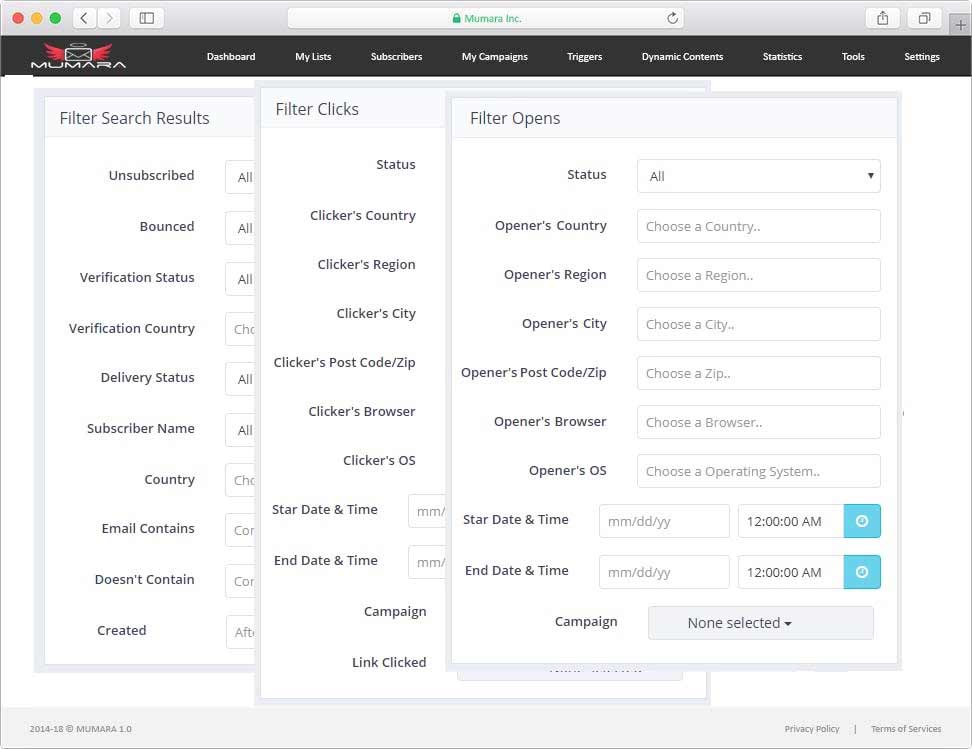
Task: Click the browser share icon
Action: (x=882, y=18)
